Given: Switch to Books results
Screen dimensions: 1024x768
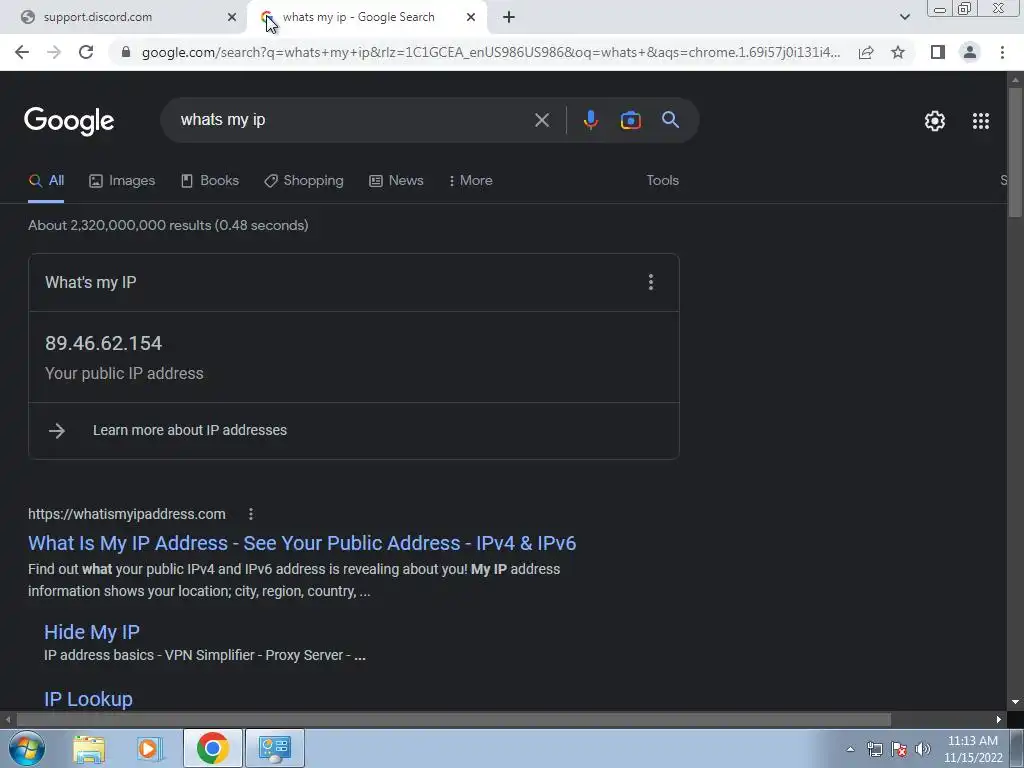Looking at the screenshot, I should tap(210, 181).
